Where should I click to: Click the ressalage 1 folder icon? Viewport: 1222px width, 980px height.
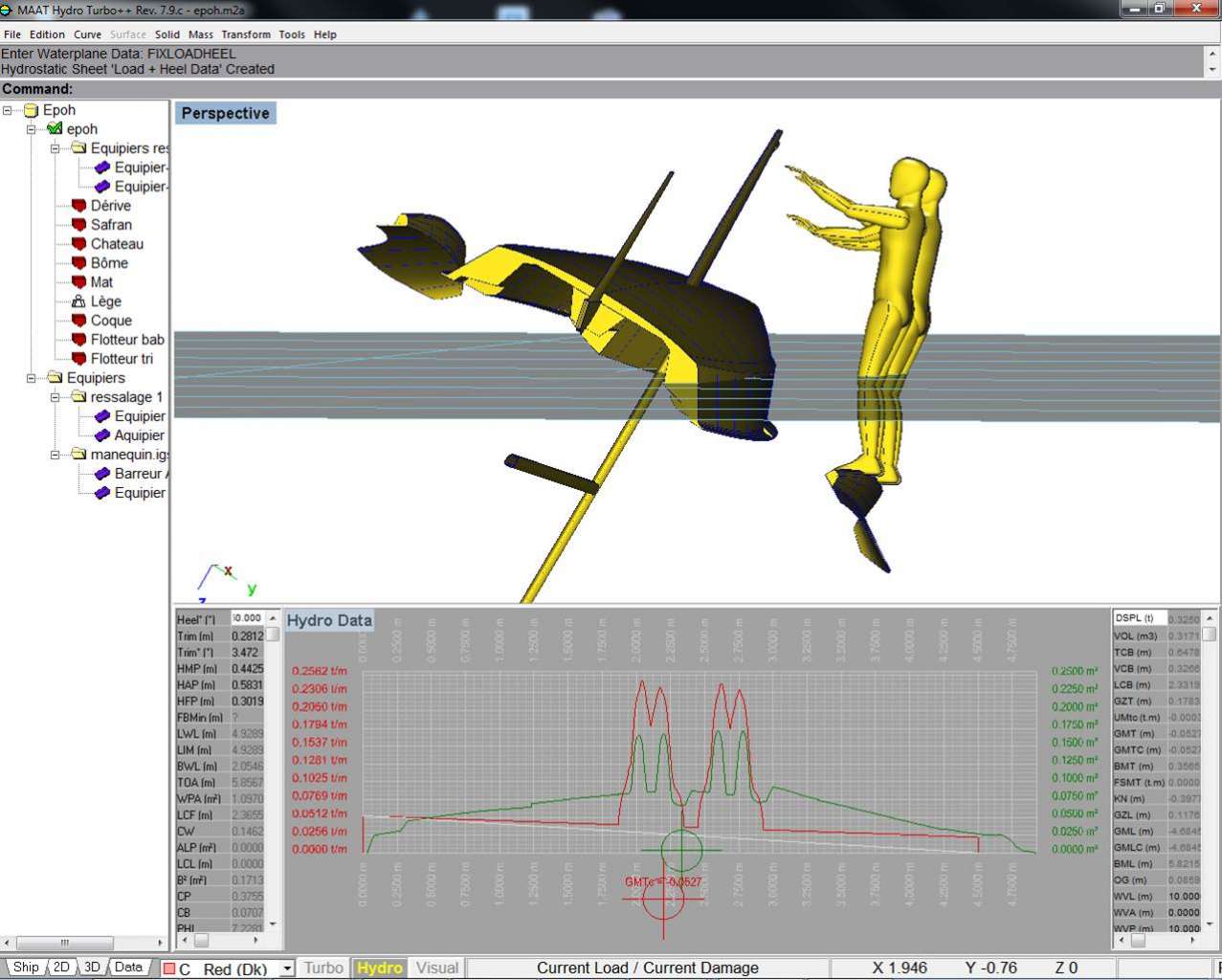point(78,397)
